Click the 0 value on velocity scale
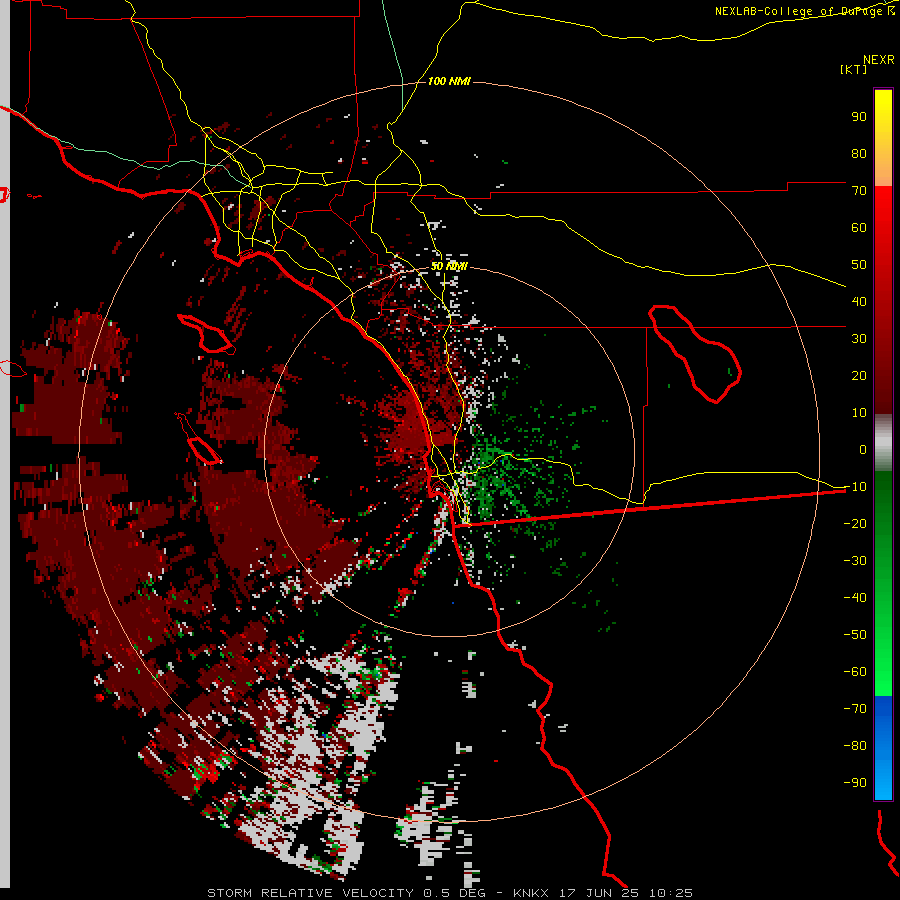The image size is (900, 900). [x=863, y=449]
